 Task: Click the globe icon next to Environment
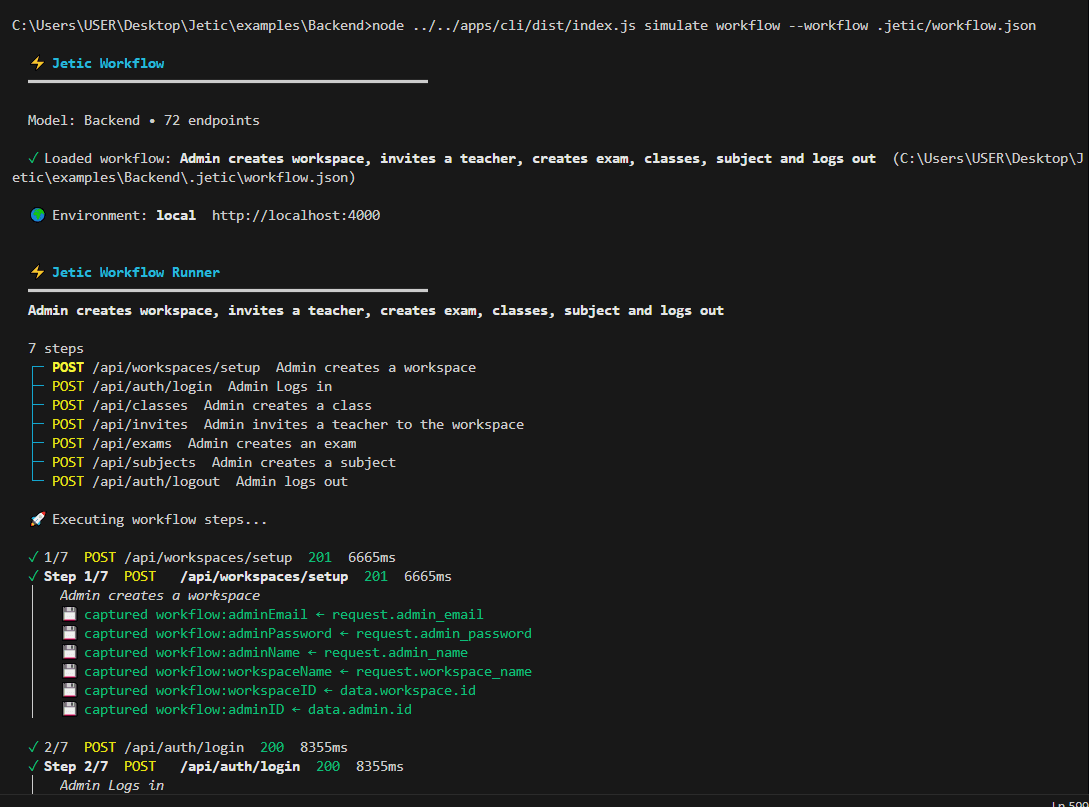click(x=38, y=215)
